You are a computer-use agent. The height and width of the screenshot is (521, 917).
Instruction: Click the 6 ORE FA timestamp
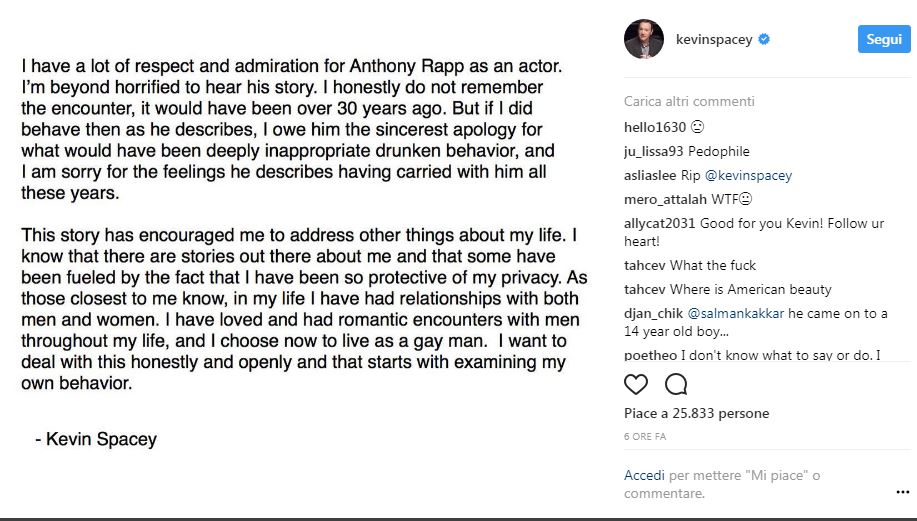point(645,436)
